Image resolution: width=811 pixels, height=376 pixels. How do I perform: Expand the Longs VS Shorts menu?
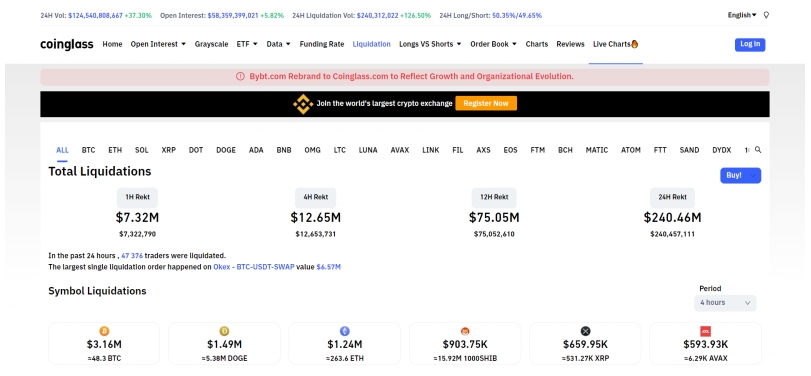click(430, 44)
